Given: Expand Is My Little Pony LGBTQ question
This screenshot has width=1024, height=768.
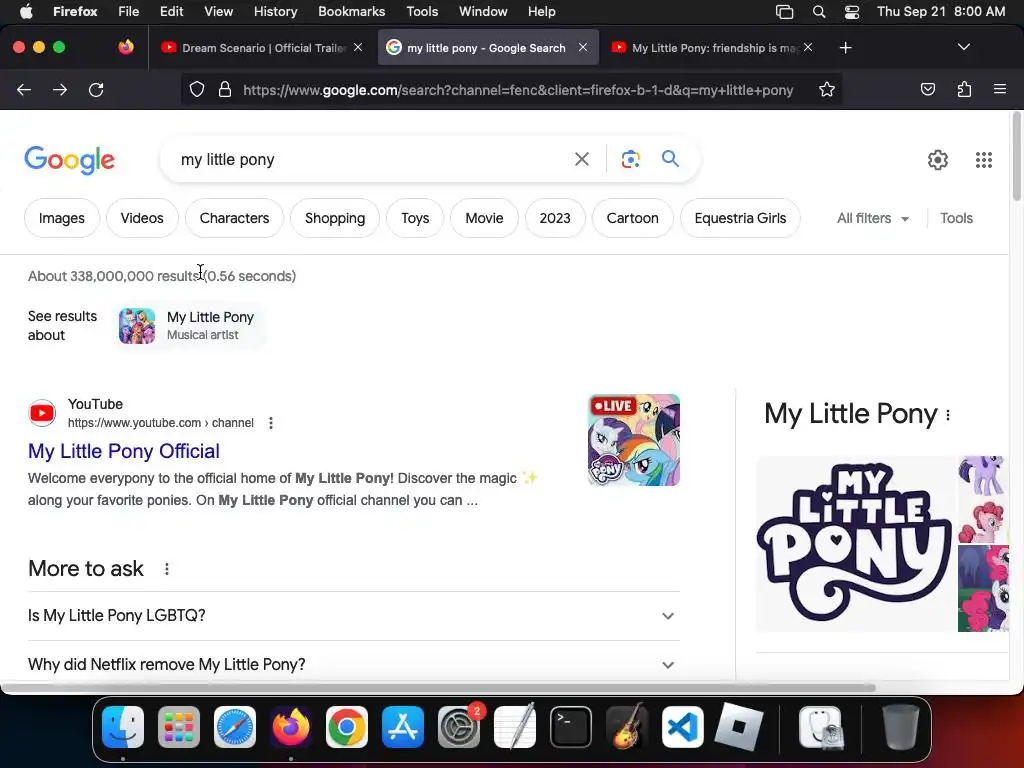Looking at the screenshot, I should tap(354, 616).
